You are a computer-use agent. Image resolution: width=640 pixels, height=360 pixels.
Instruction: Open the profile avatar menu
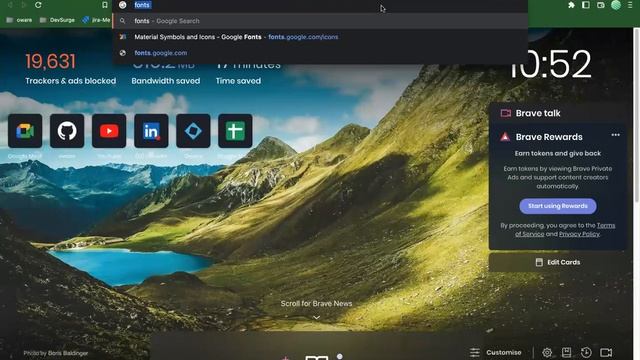click(616, 5)
